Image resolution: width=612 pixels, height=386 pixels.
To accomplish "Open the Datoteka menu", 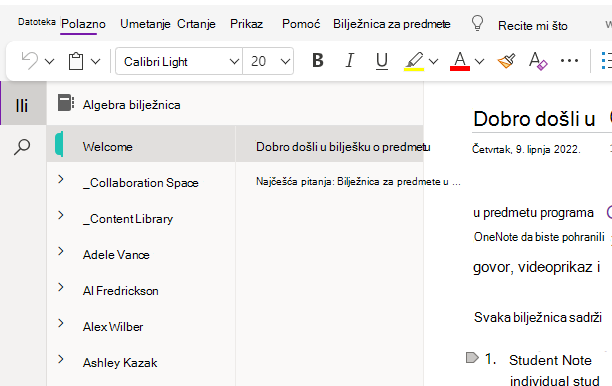I will (x=37, y=22).
